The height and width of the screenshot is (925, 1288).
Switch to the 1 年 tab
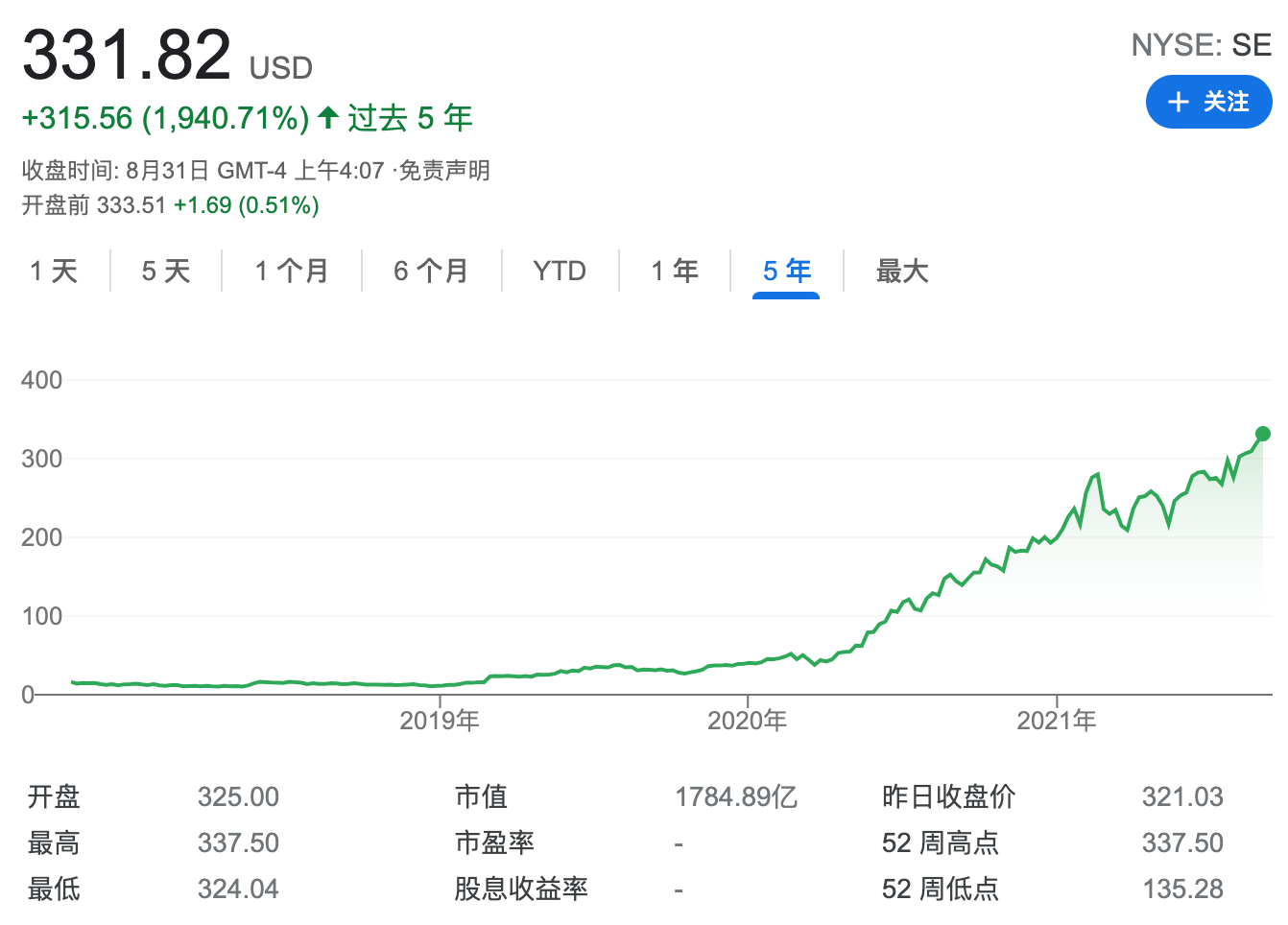click(x=675, y=272)
